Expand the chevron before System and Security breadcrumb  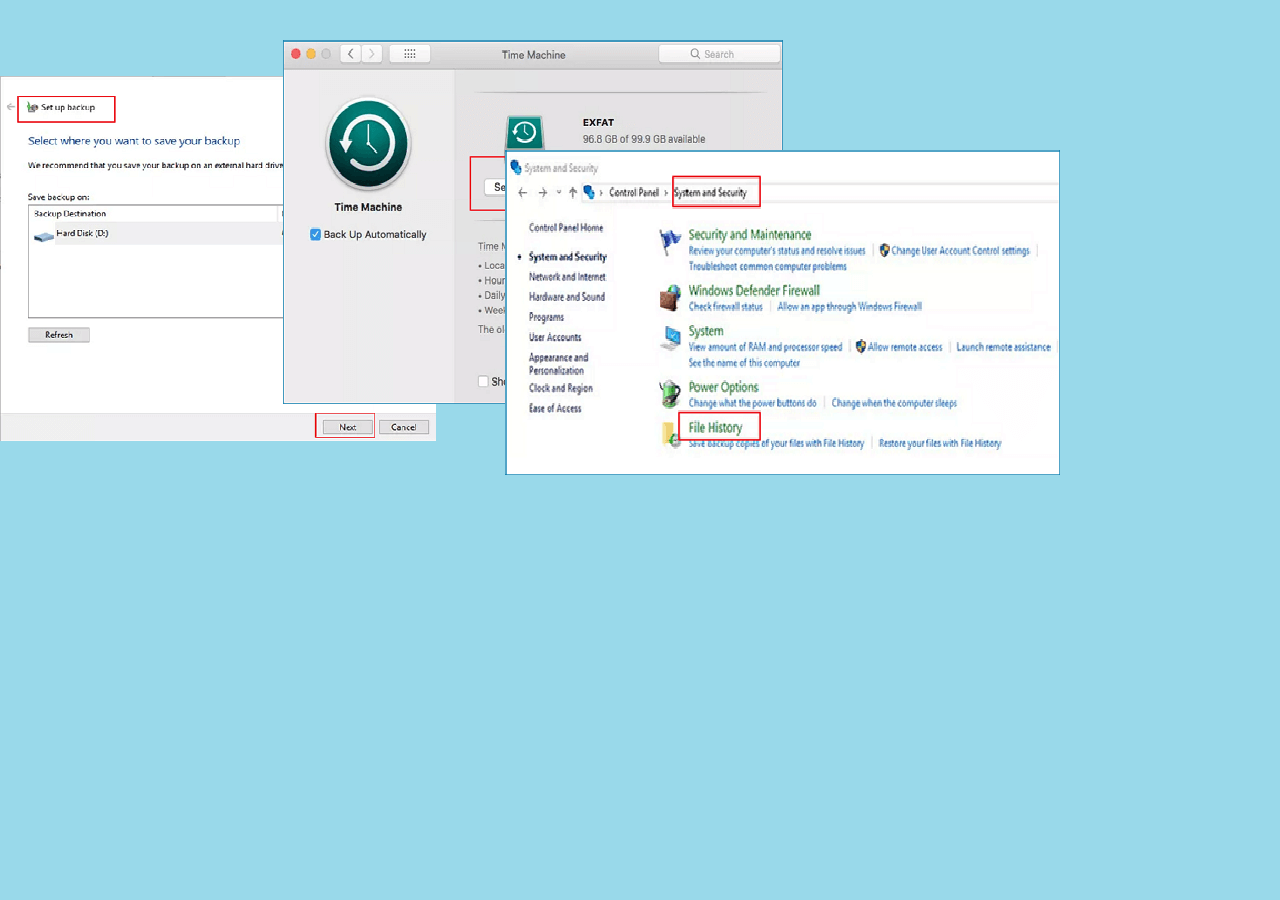(x=666, y=193)
